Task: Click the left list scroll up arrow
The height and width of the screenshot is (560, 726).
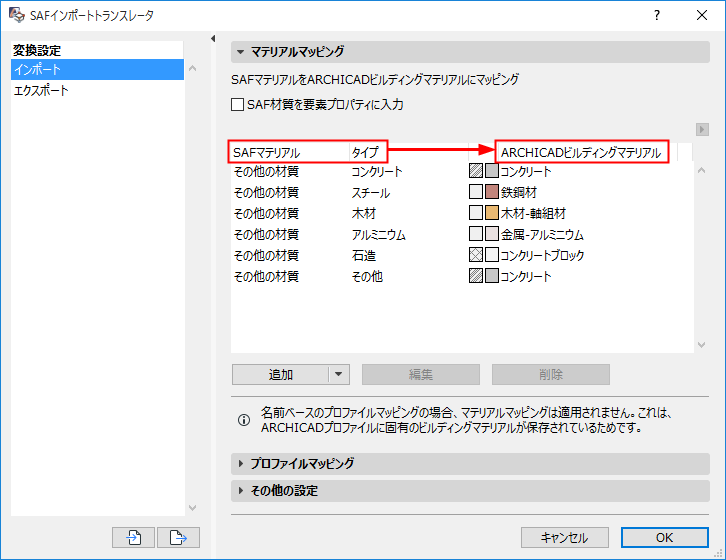Action: [x=193, y=69]
